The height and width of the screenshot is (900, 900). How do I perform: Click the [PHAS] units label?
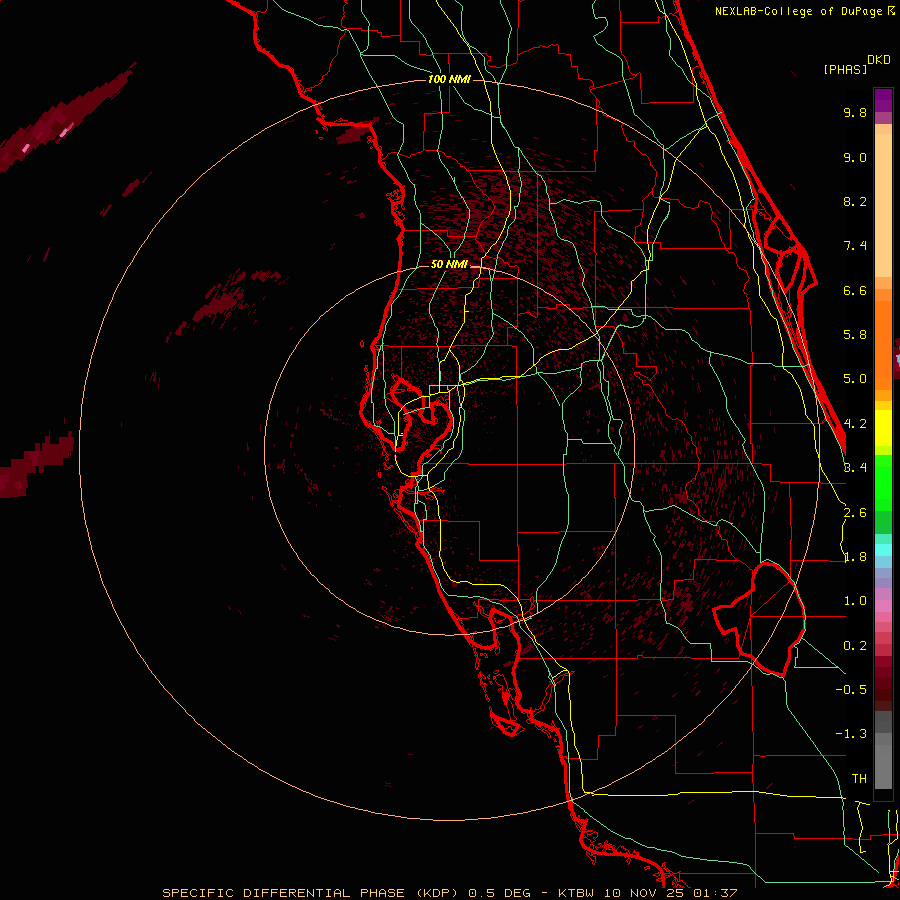[845, 70]
